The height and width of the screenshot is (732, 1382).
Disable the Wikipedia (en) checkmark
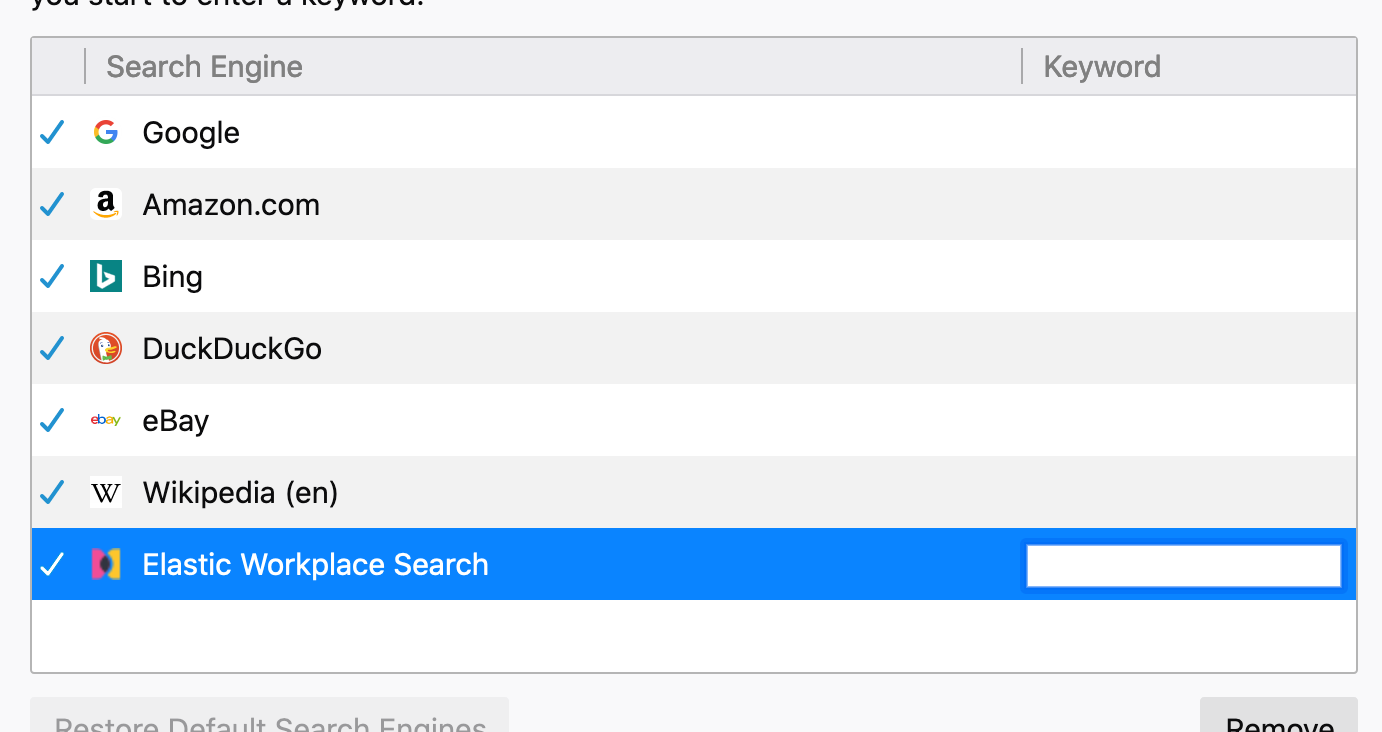pos(51,491)
